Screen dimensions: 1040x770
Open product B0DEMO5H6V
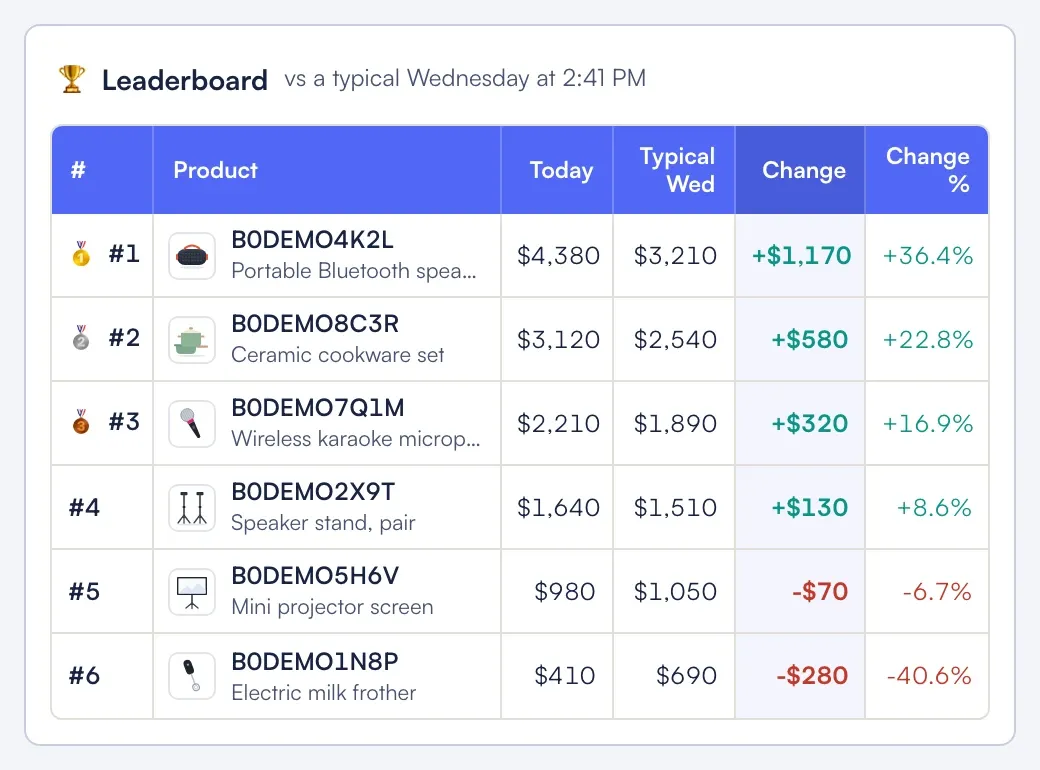[x=315, y=576]
